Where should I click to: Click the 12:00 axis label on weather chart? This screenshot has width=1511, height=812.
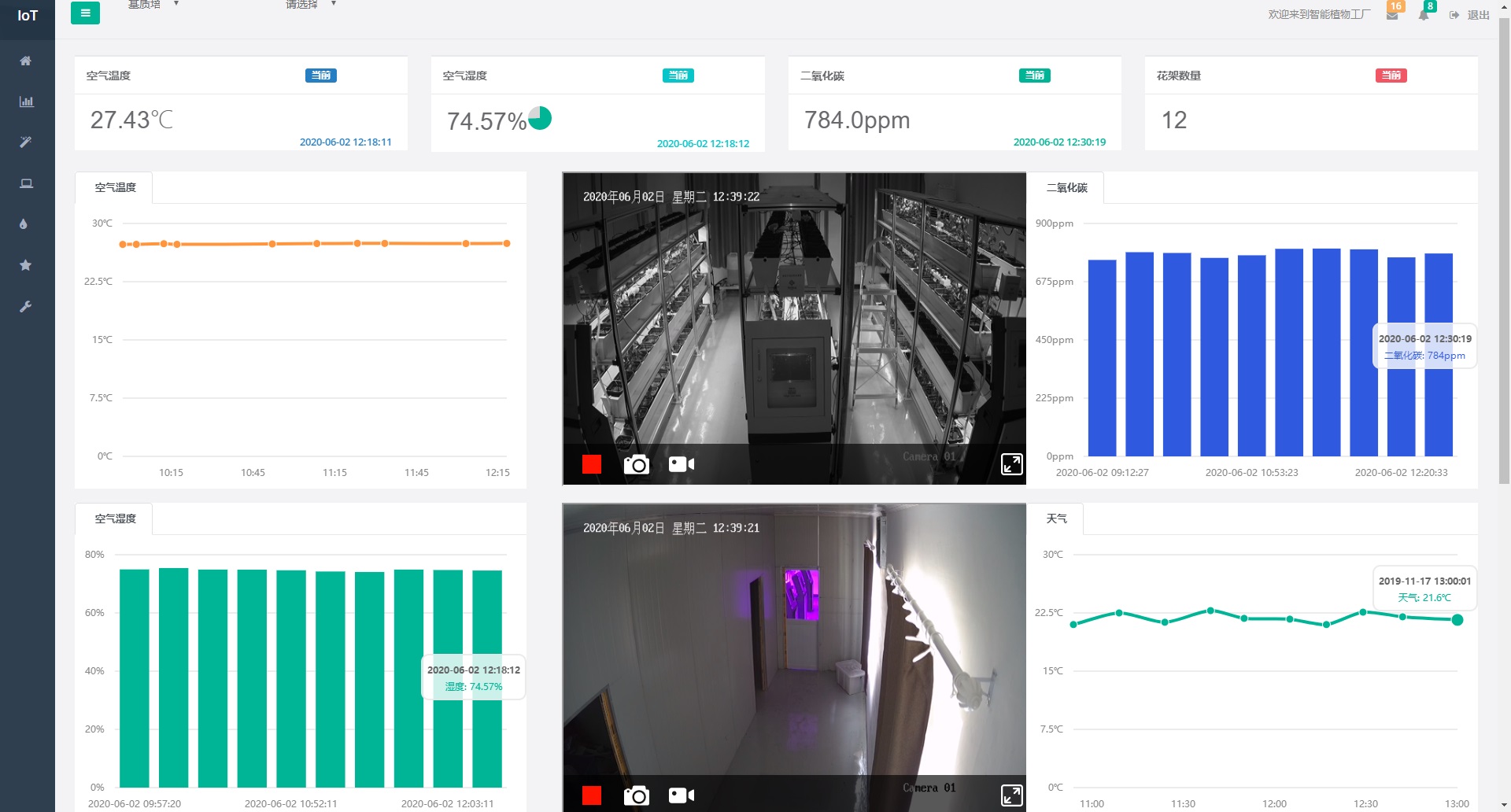pyautogui.click(x=1274, y=804)
